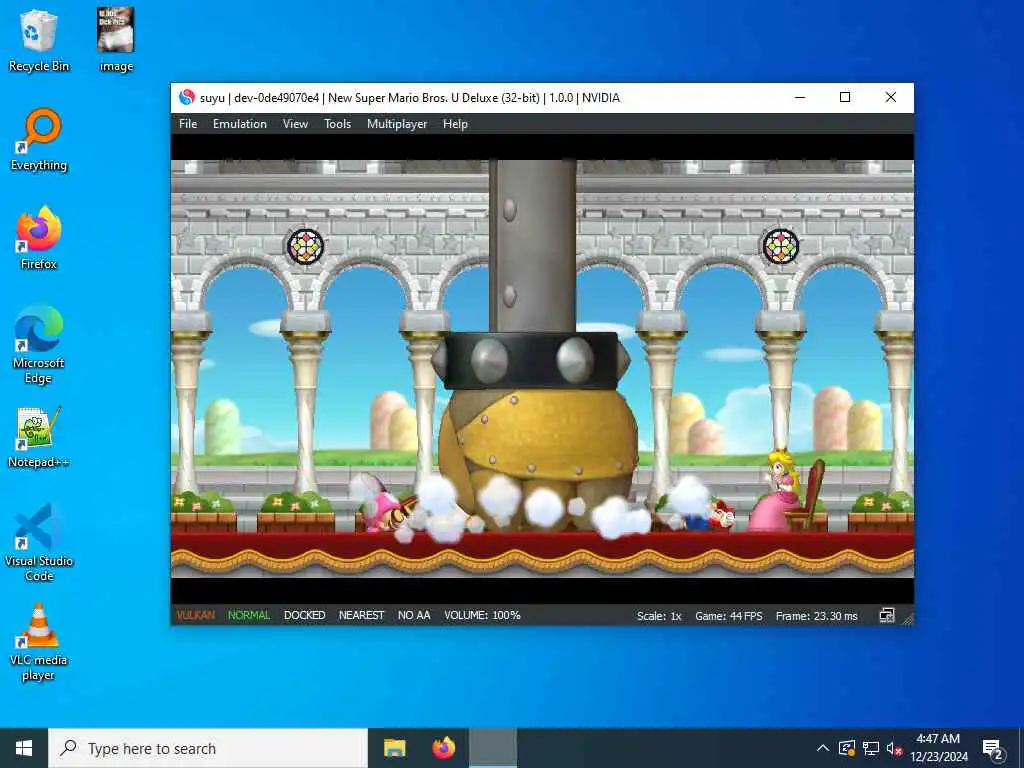Close the suyu emulator window

891,97
